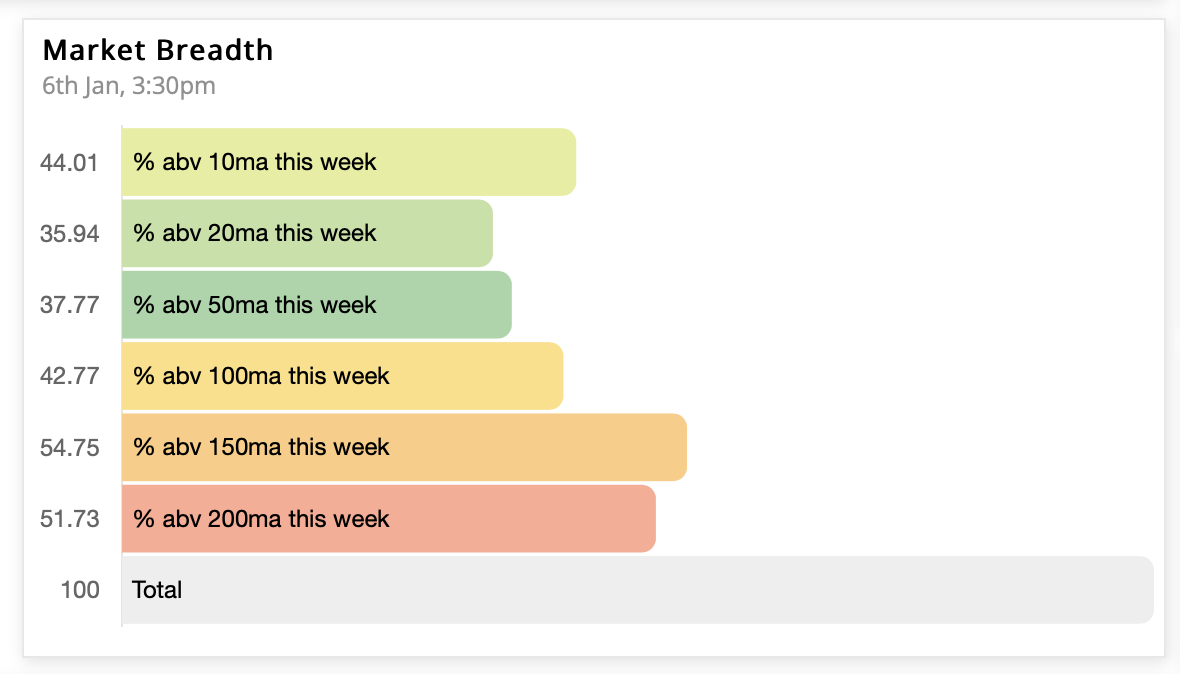The image size is (1180, 674).
Task: Click the 51.73 value label
Action: [69, 519]
